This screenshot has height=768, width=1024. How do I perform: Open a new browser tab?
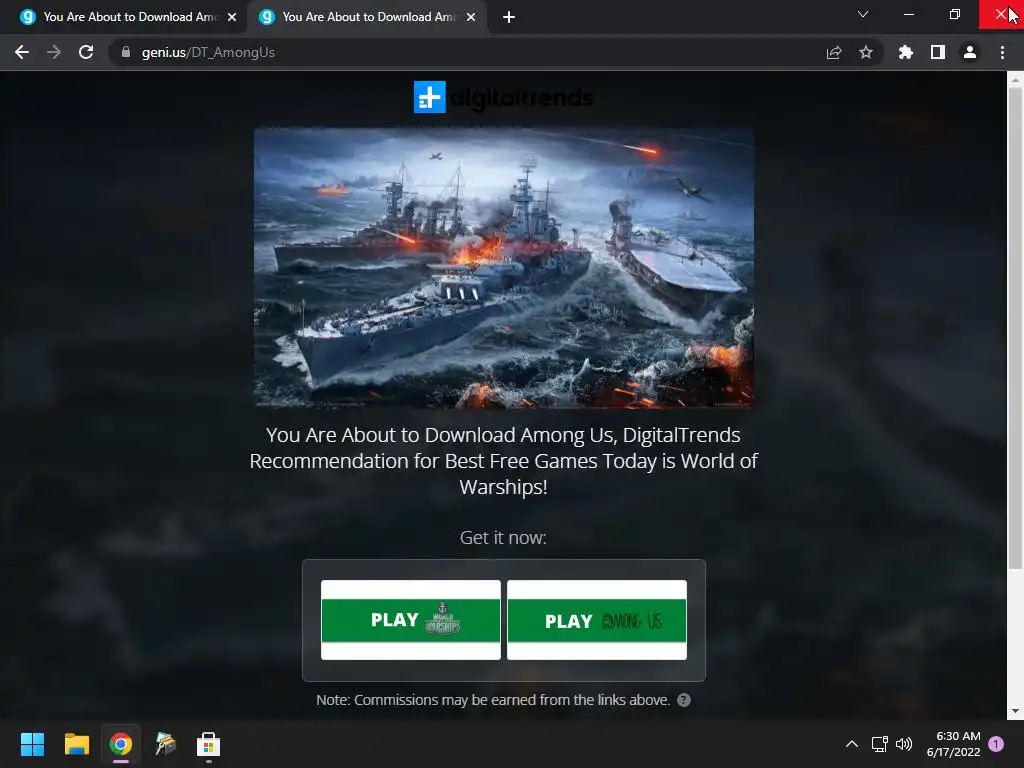[x=509, y=17]
